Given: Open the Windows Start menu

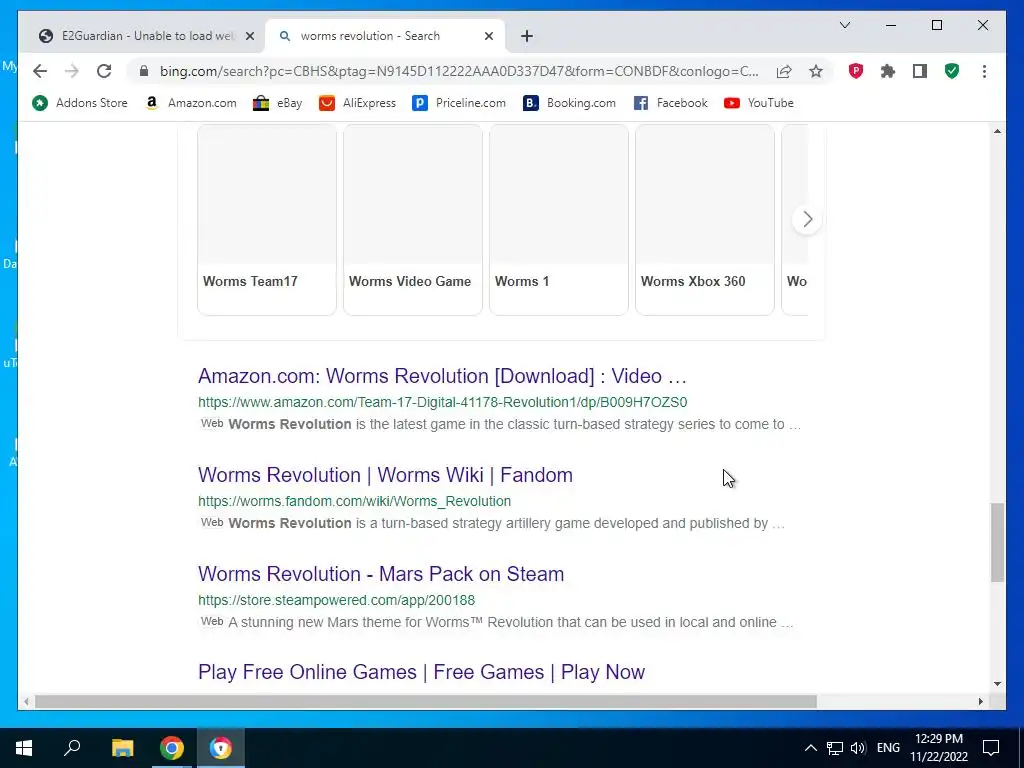Looking at the screenshot, I should pyautogui.click(x=24, y=748).
